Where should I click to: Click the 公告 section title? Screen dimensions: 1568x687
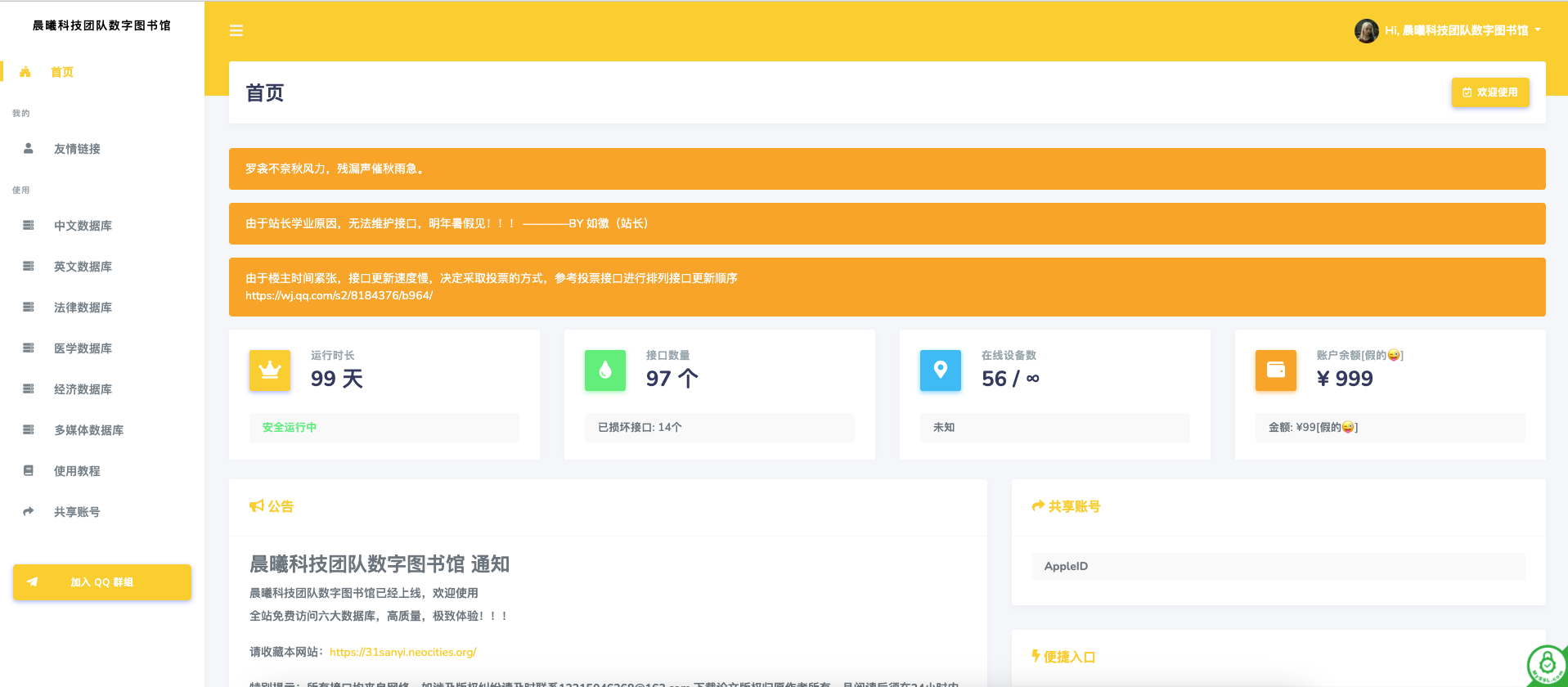point(281,506)
